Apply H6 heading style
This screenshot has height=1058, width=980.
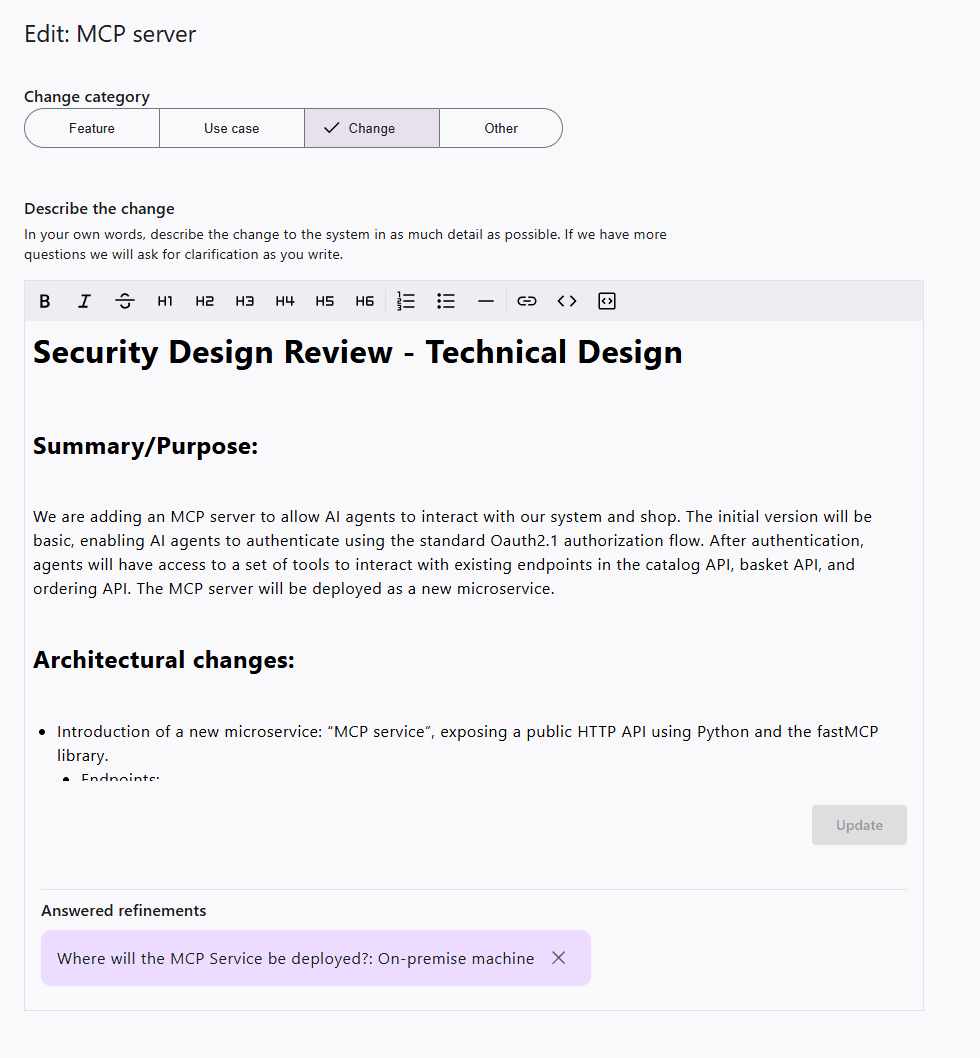pos(365,301)
